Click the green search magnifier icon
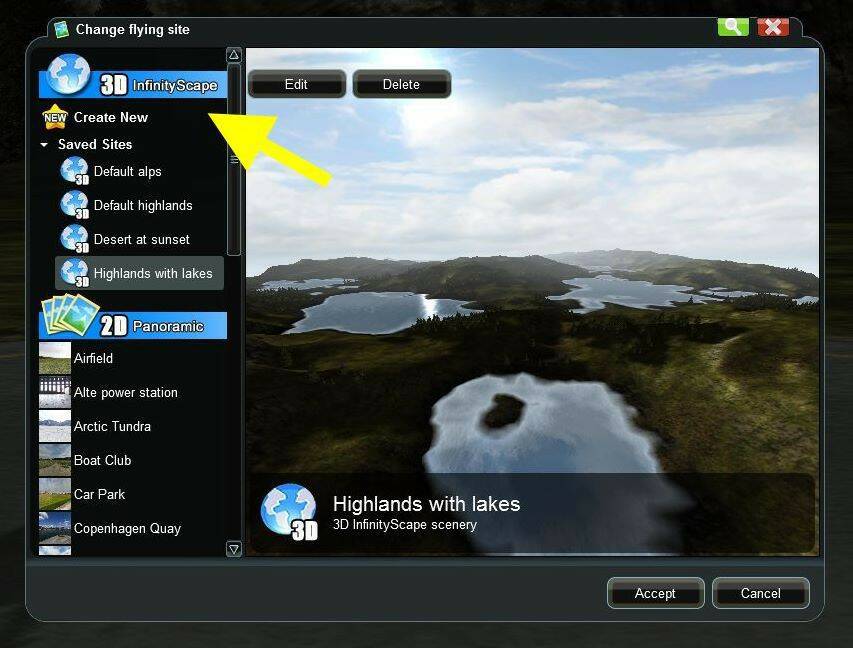 coord(732,27)
